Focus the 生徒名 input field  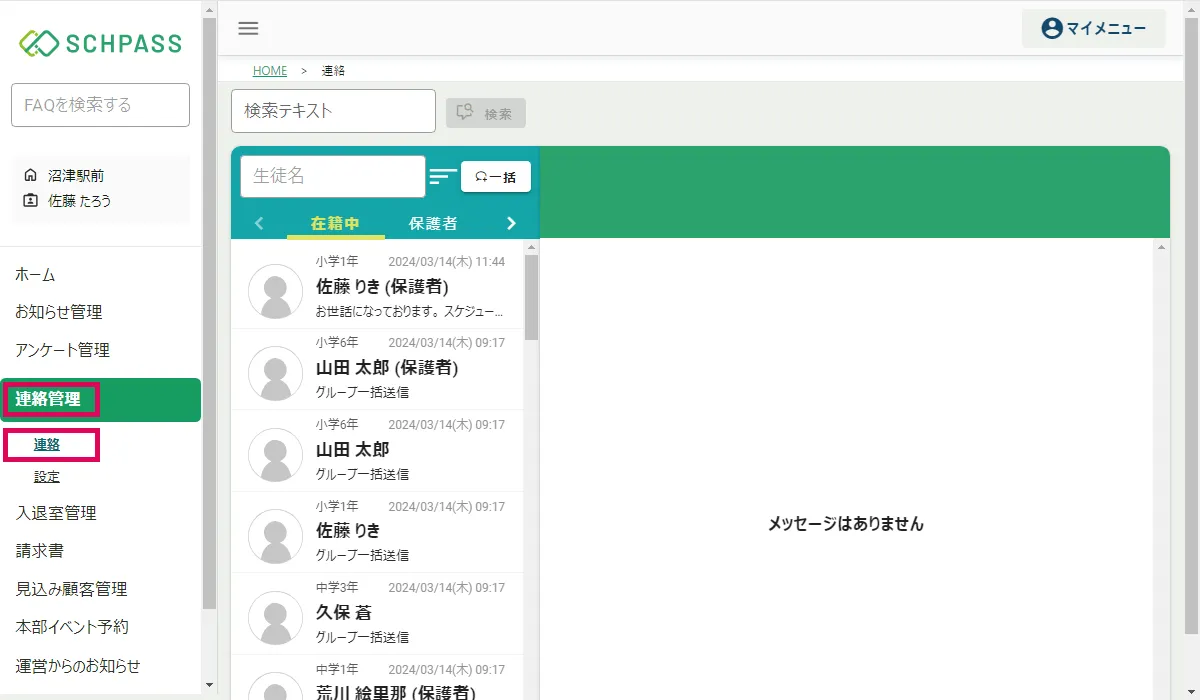[x=333, y=176]
